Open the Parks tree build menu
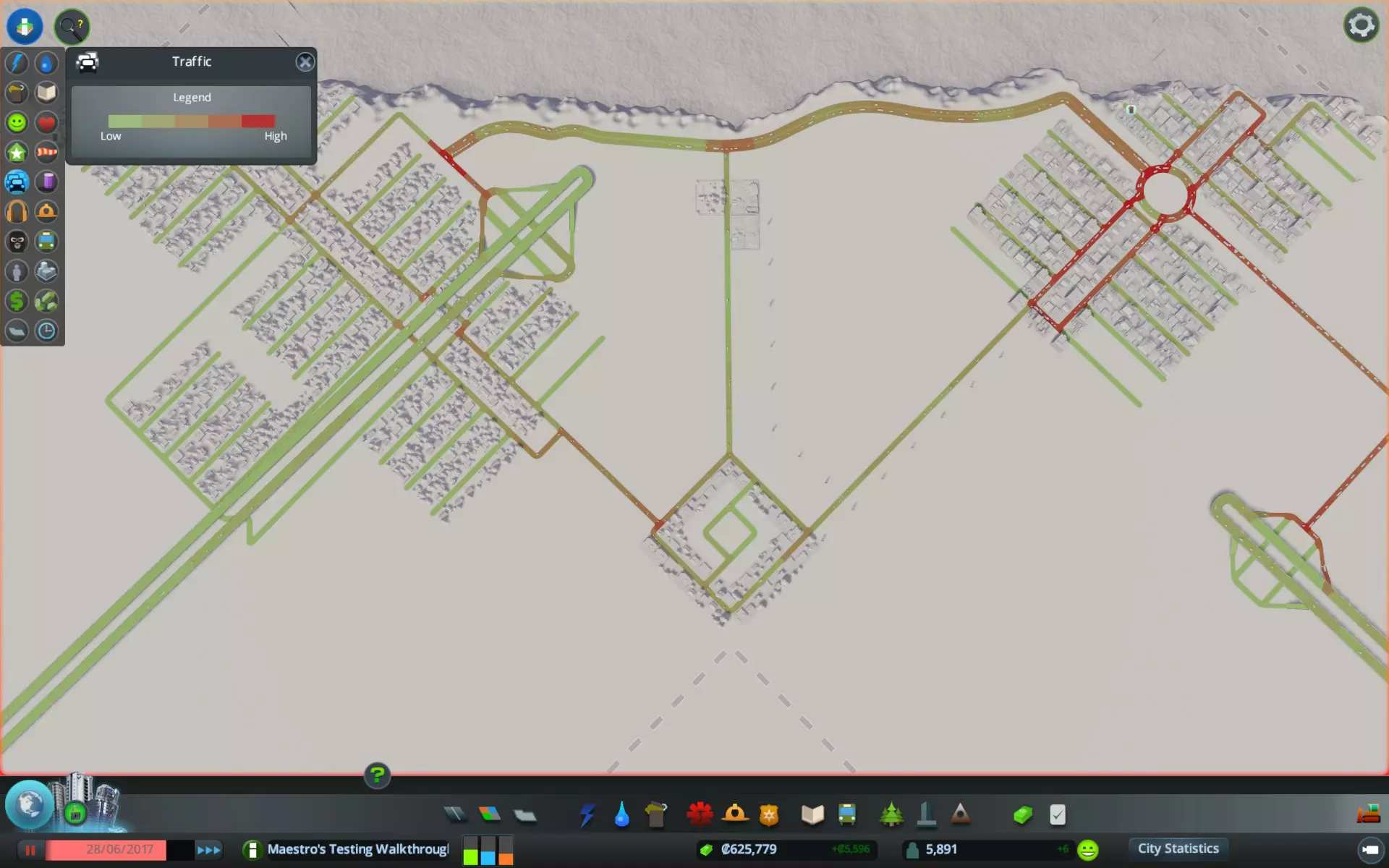Viewport: 1389px width, 868px height. 891,814
